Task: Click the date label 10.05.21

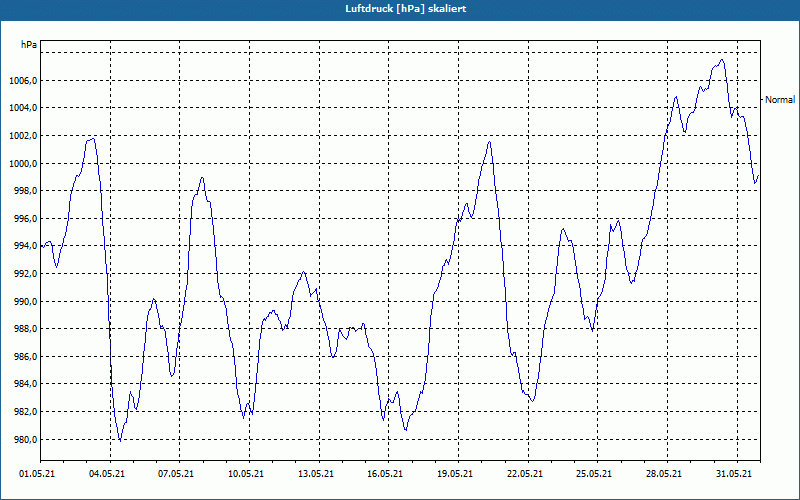Action: point(246,474)
